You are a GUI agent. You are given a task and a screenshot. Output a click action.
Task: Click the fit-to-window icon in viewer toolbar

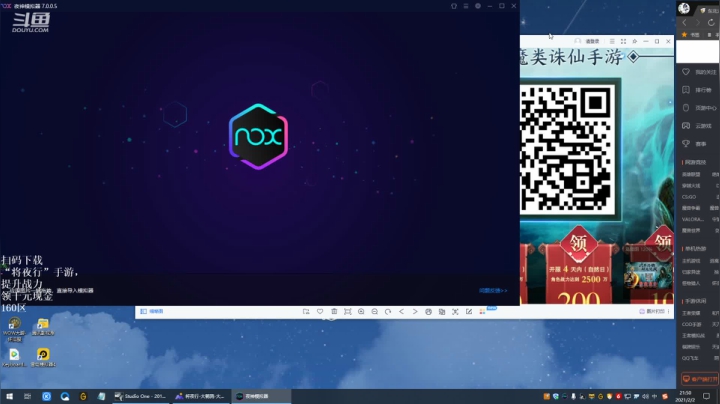pos(348,311)
